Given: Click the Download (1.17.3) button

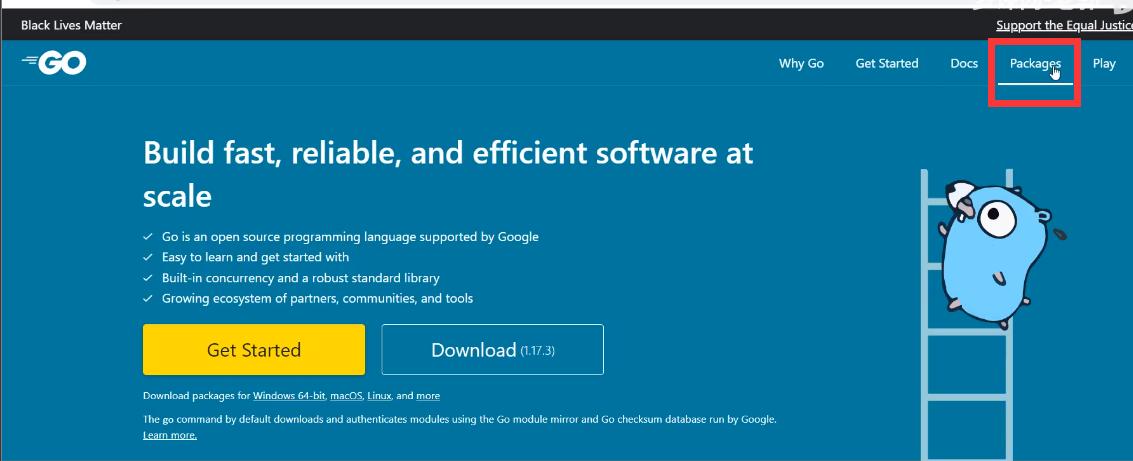Looking at the screenshot, I should coord(492,350).
